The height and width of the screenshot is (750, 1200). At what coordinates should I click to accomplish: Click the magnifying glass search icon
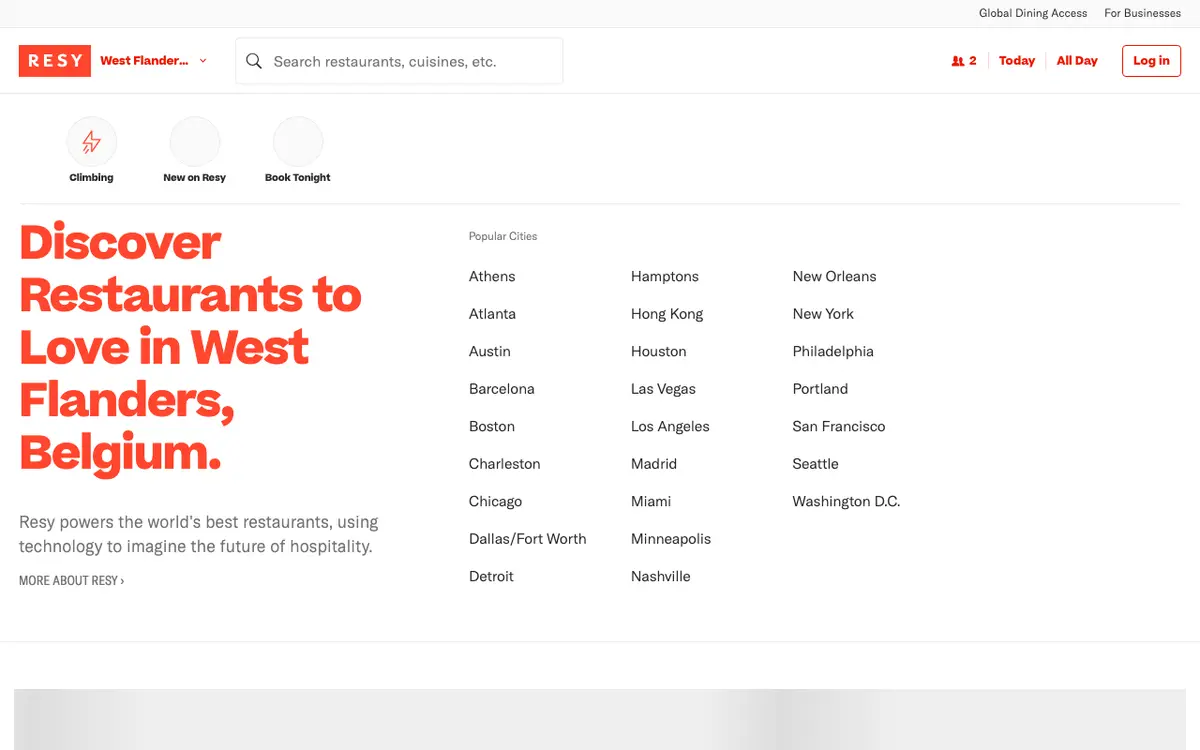(x=254, y=61)
